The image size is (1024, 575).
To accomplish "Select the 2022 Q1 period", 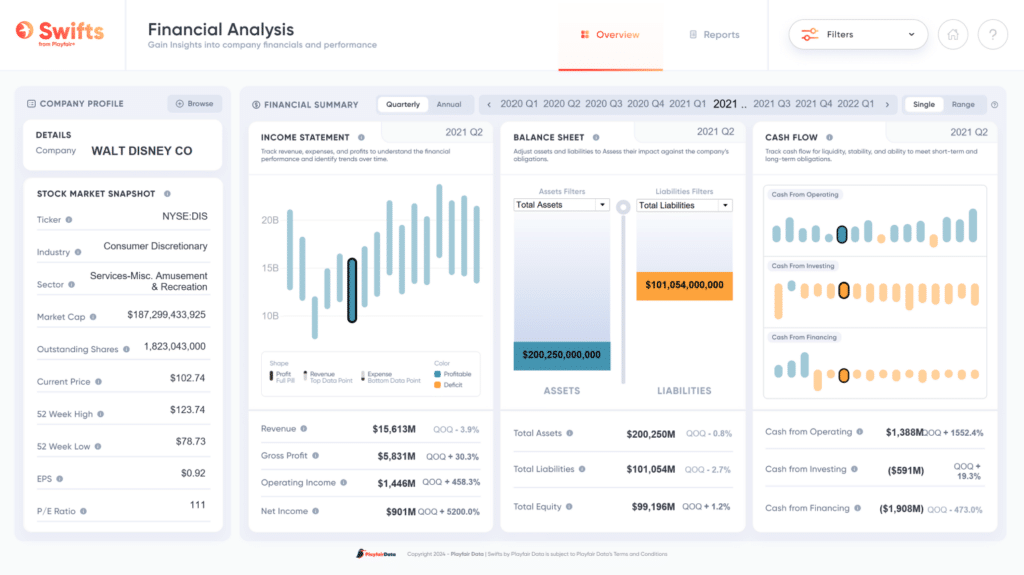I will click(x=856, y=104).
